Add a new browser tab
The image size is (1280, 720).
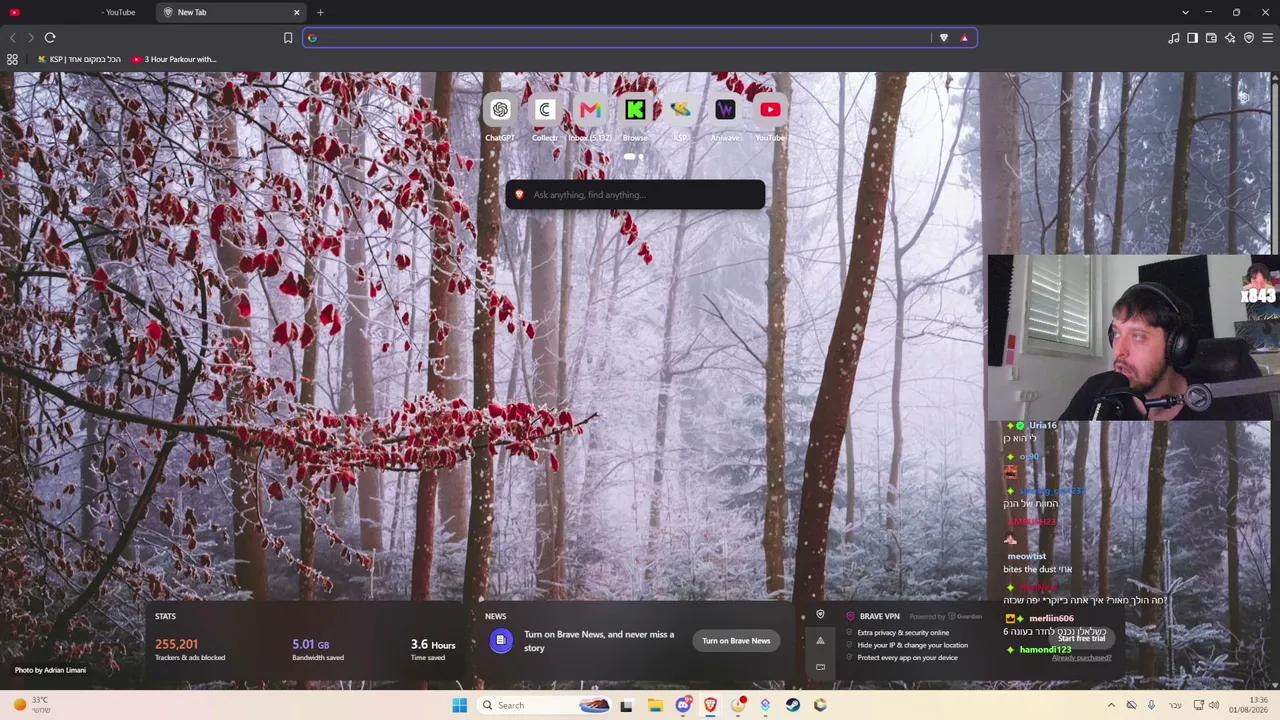coord(320,12)
